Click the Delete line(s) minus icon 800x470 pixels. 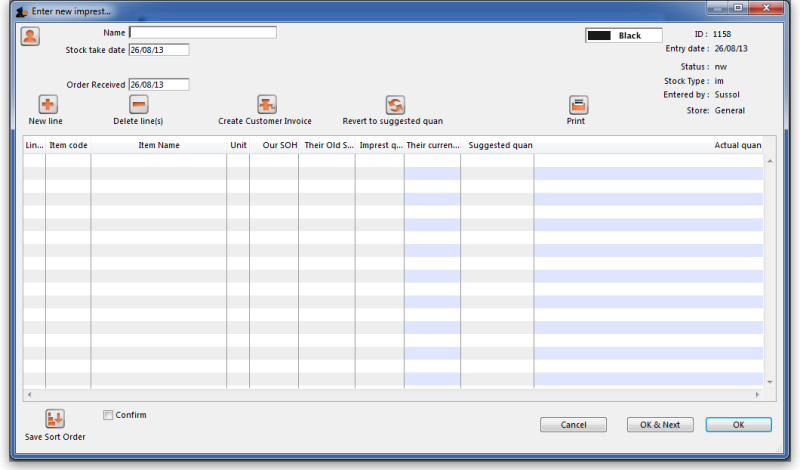pyautogui.click(x=138, y=104)
